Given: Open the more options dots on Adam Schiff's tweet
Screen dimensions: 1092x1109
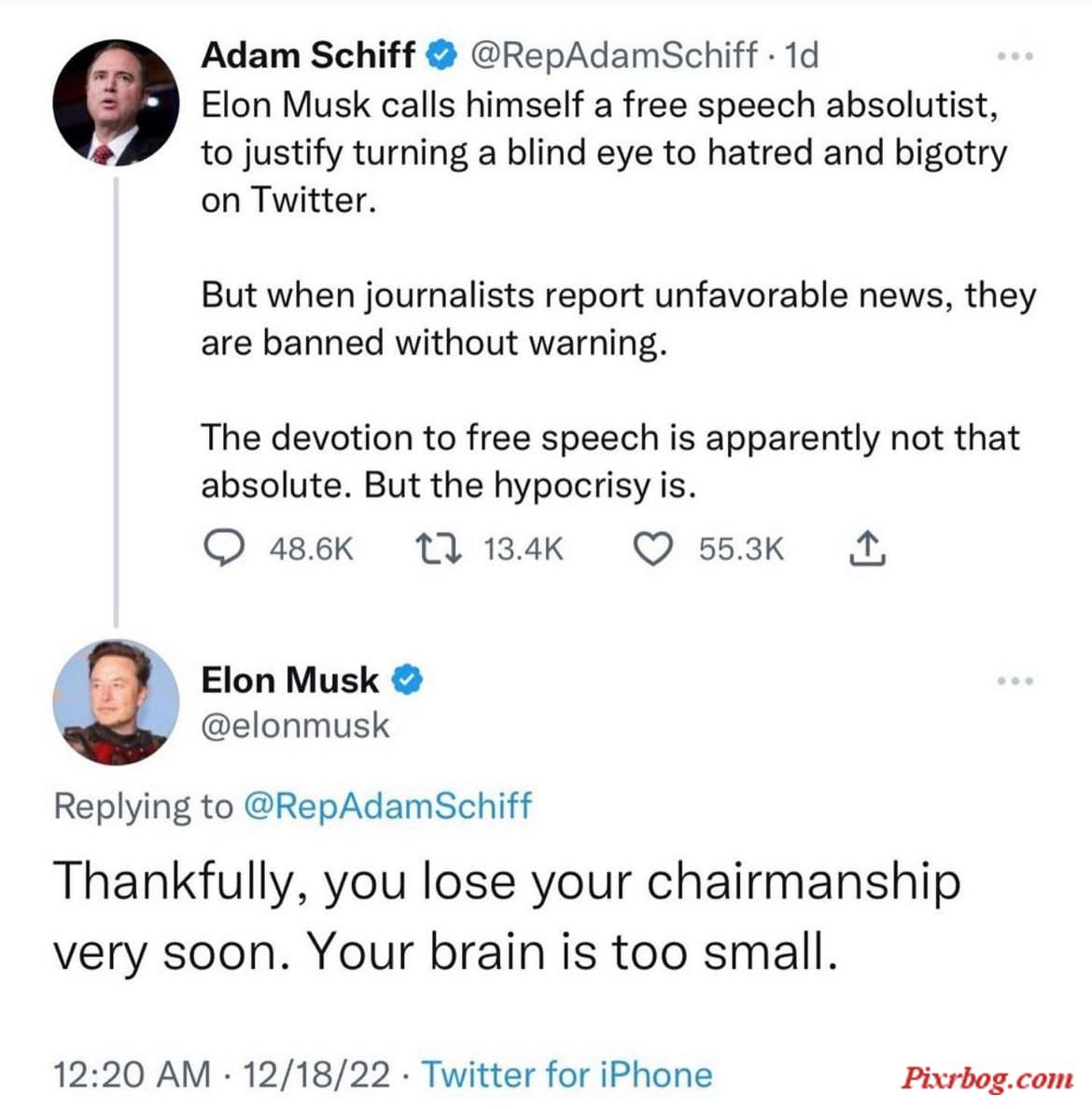Looking at the screenshot, I should point(1015,56).
